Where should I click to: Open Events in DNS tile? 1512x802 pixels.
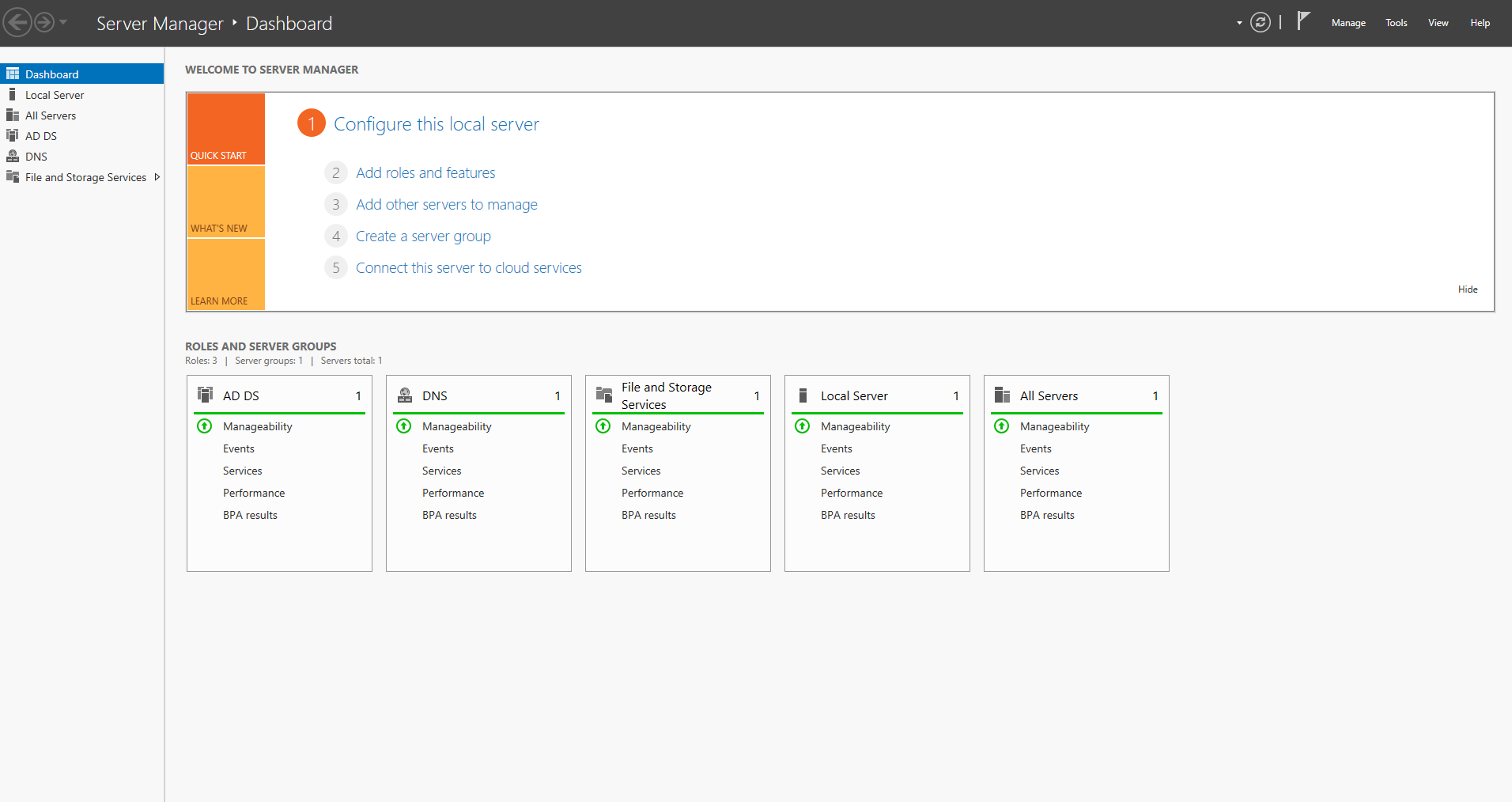point(438,448)
